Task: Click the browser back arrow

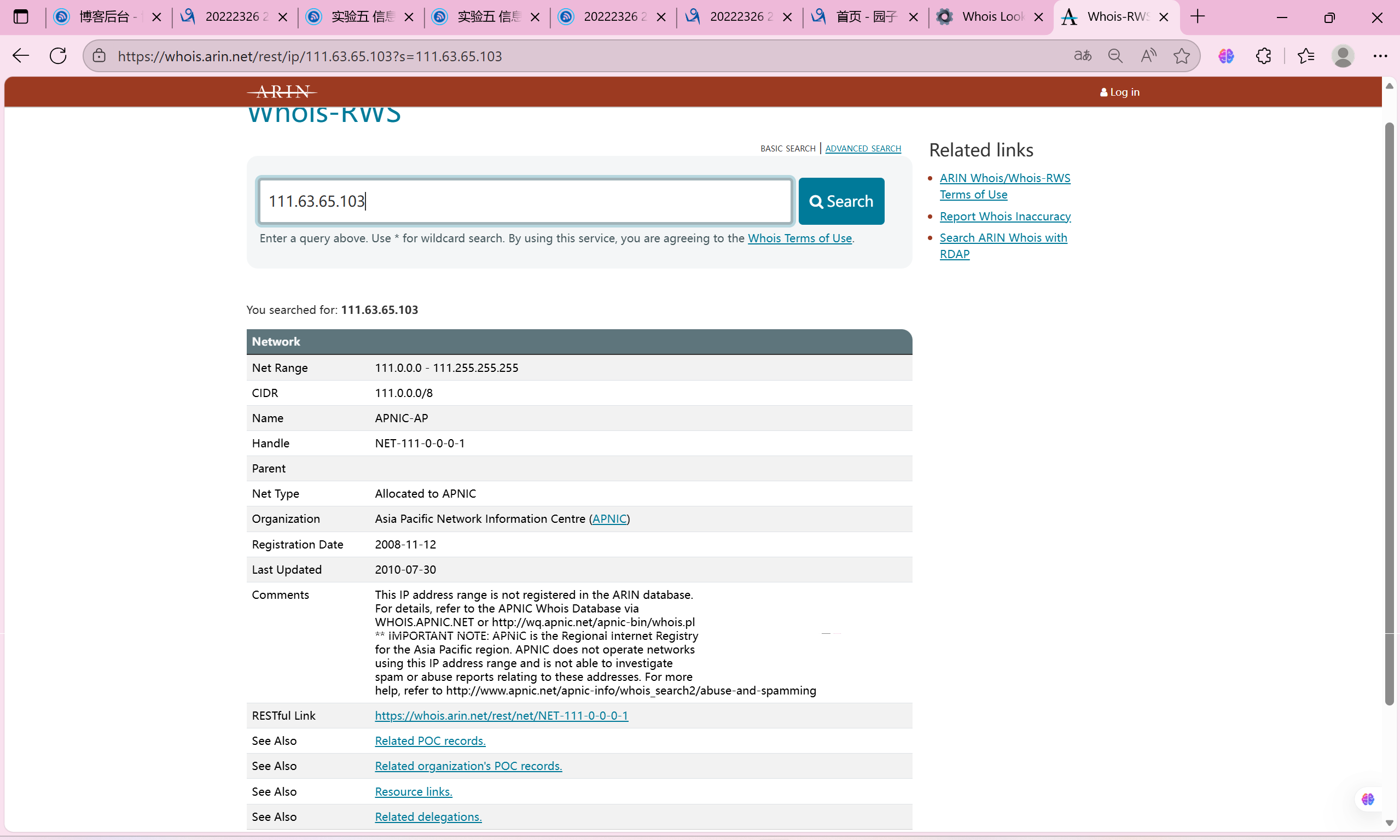Action: point(21,55)
